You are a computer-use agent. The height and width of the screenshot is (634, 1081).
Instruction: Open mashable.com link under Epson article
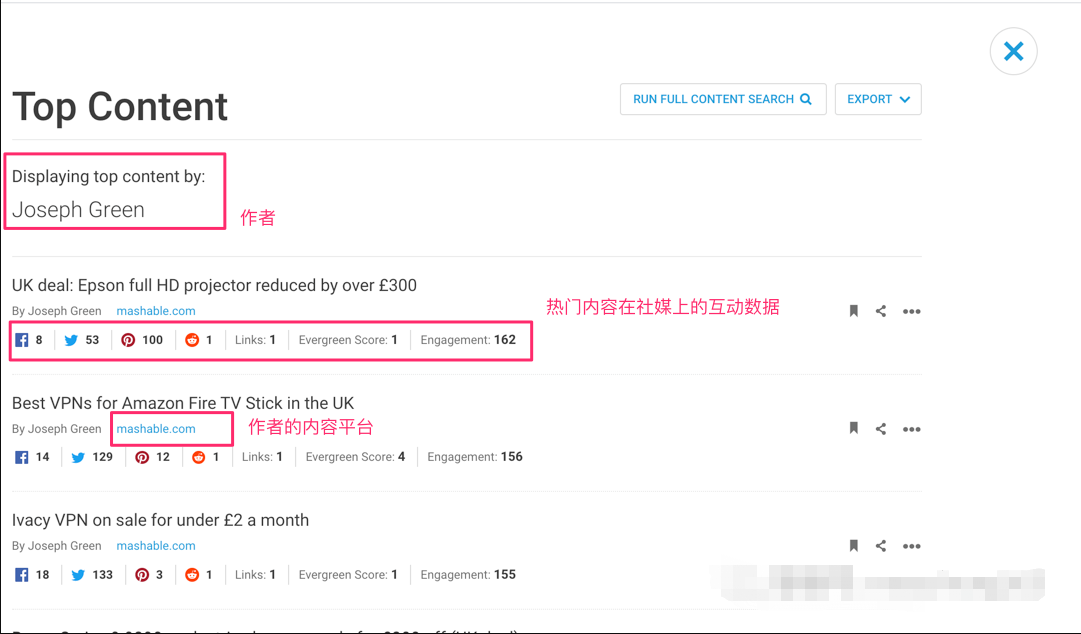(x=156, y=311)
